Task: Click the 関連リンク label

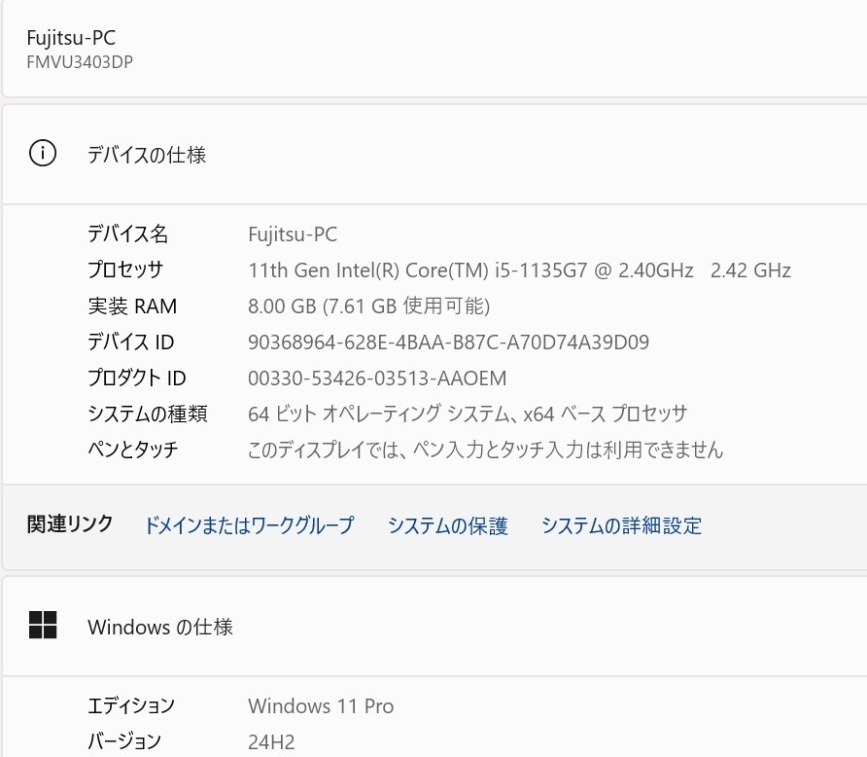Action: [x=70, y=525]
